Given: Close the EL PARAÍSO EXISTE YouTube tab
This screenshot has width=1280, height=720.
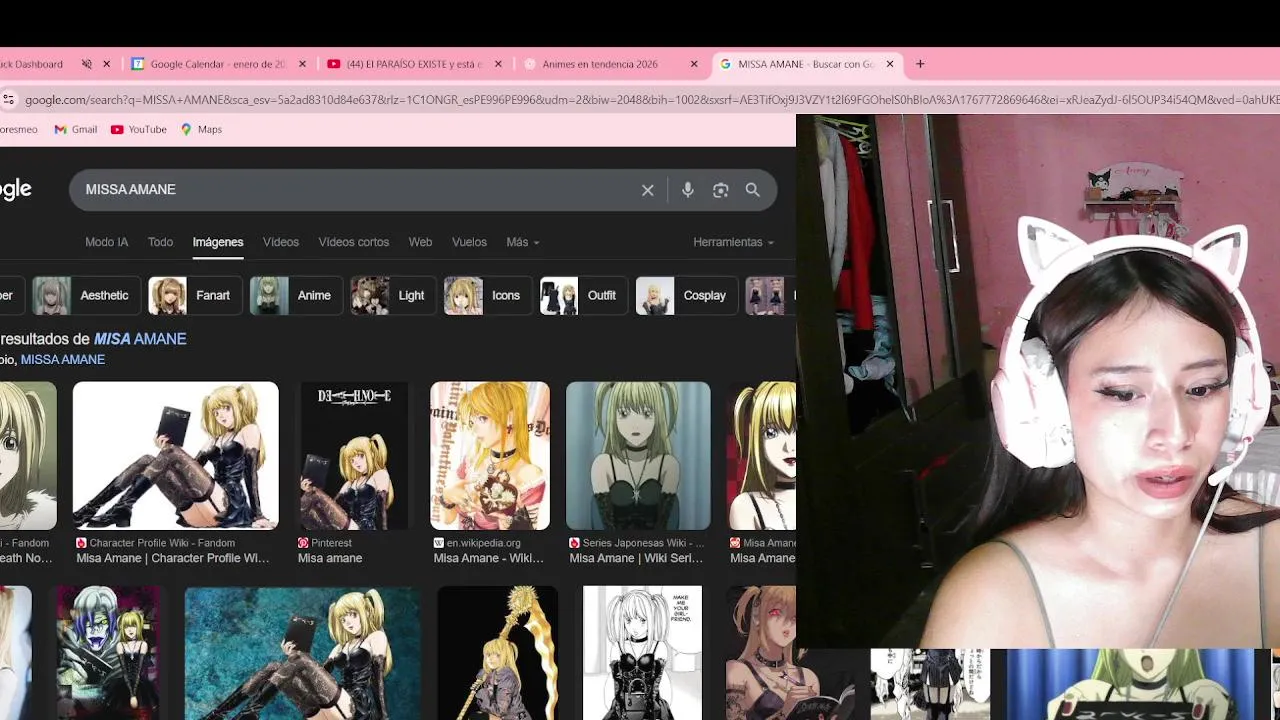Looking at the screenshot, I should point(498,64).
